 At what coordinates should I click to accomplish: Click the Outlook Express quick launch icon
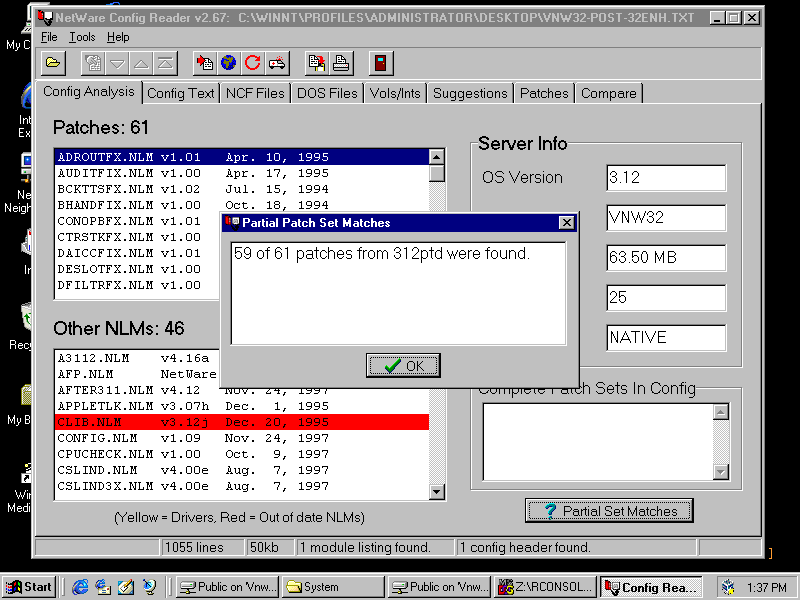coord(103,587)
